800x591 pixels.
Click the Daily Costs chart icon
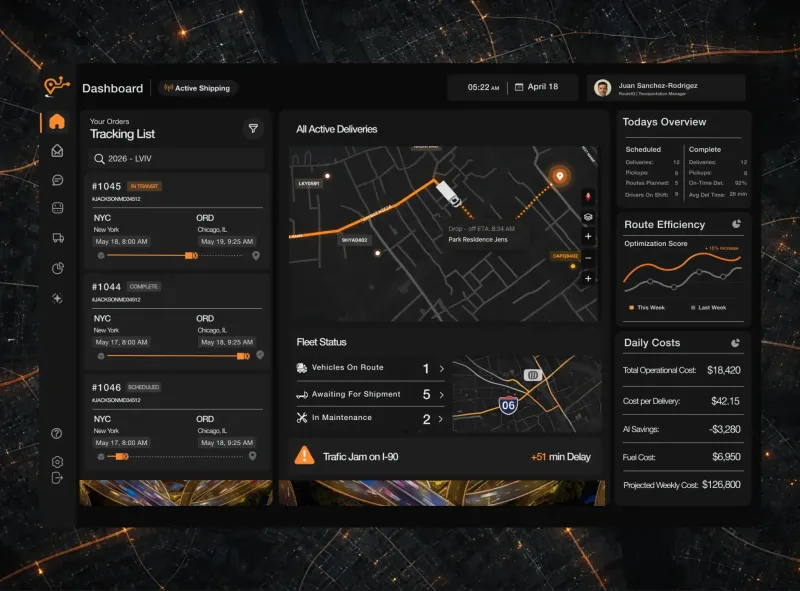(x=735, y=343)
